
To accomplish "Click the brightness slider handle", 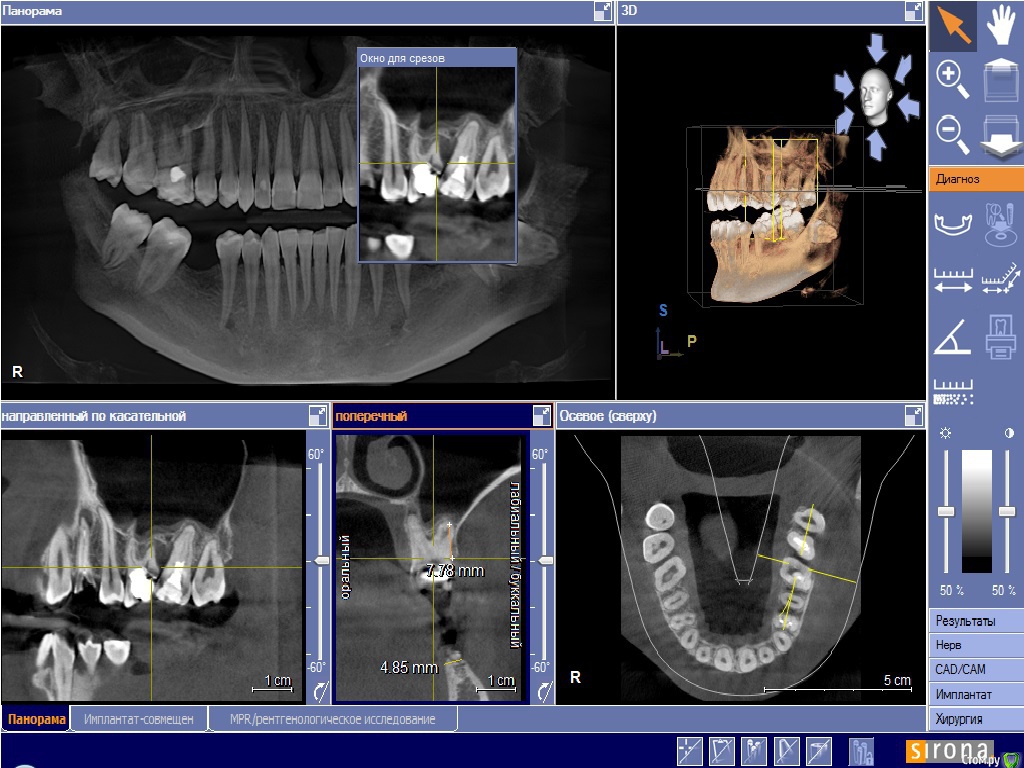I will click(x=946, y=512).
